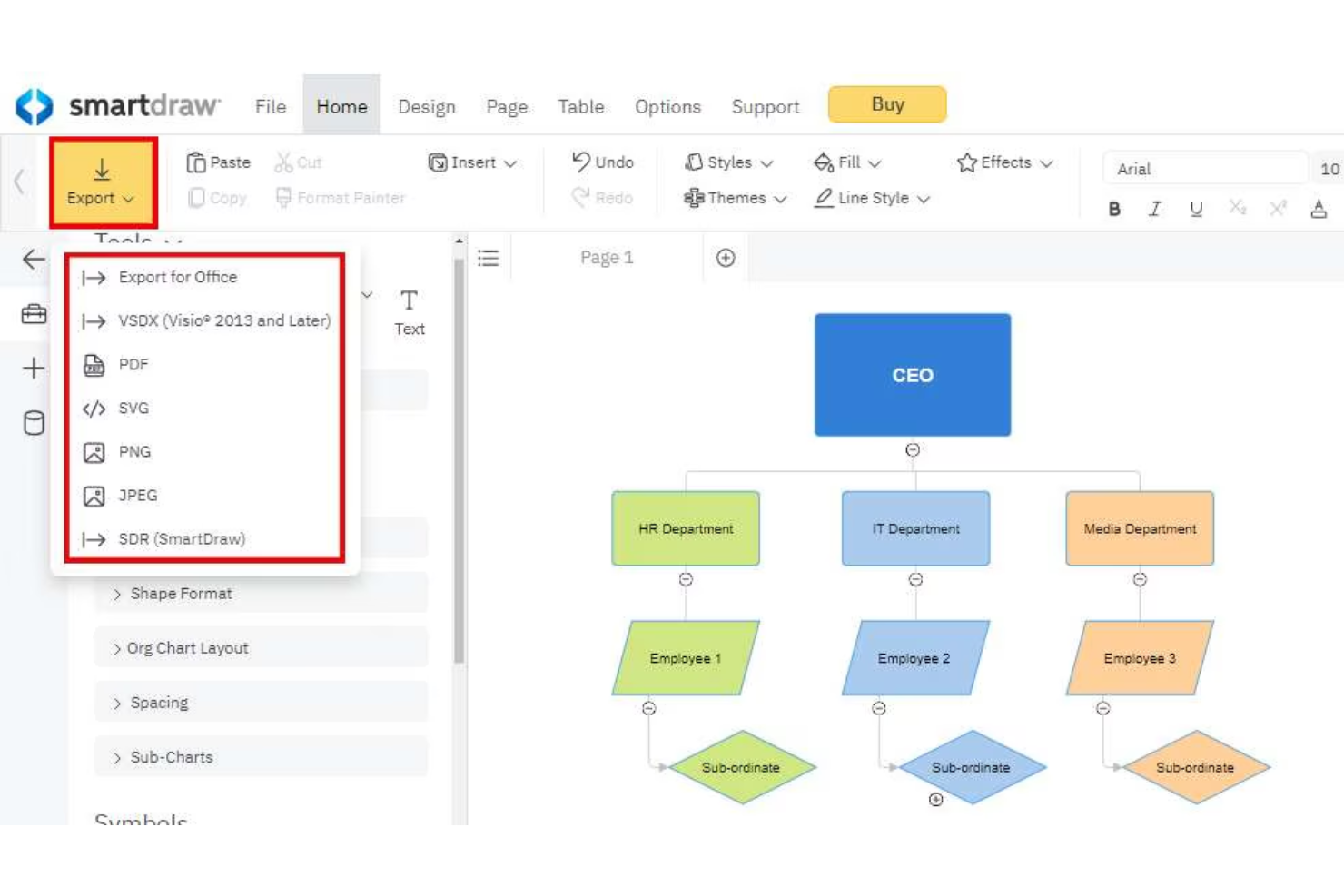
Task: Open the Styles dropdown
Action: coord(729,162)
